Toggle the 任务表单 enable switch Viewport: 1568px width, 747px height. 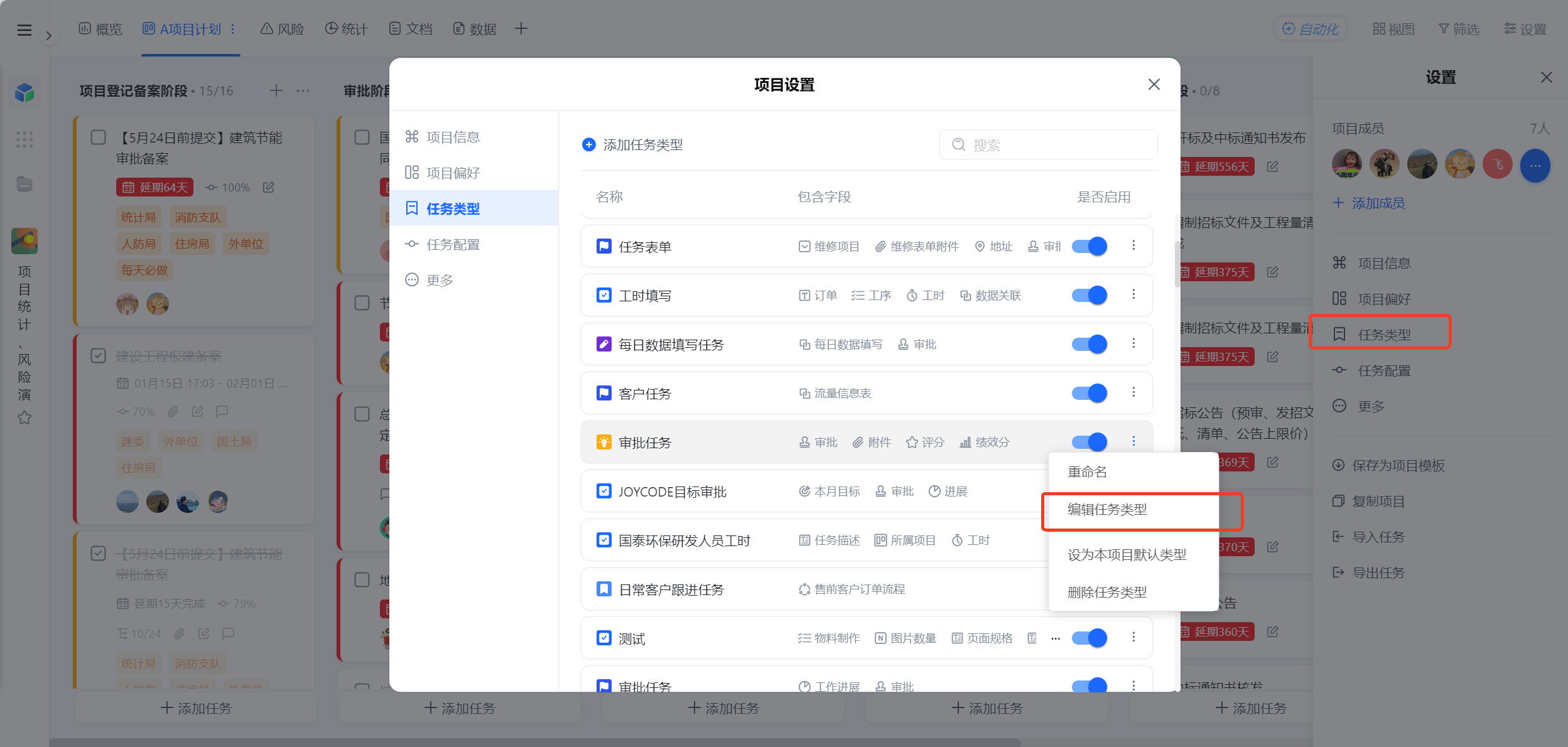1089,246
